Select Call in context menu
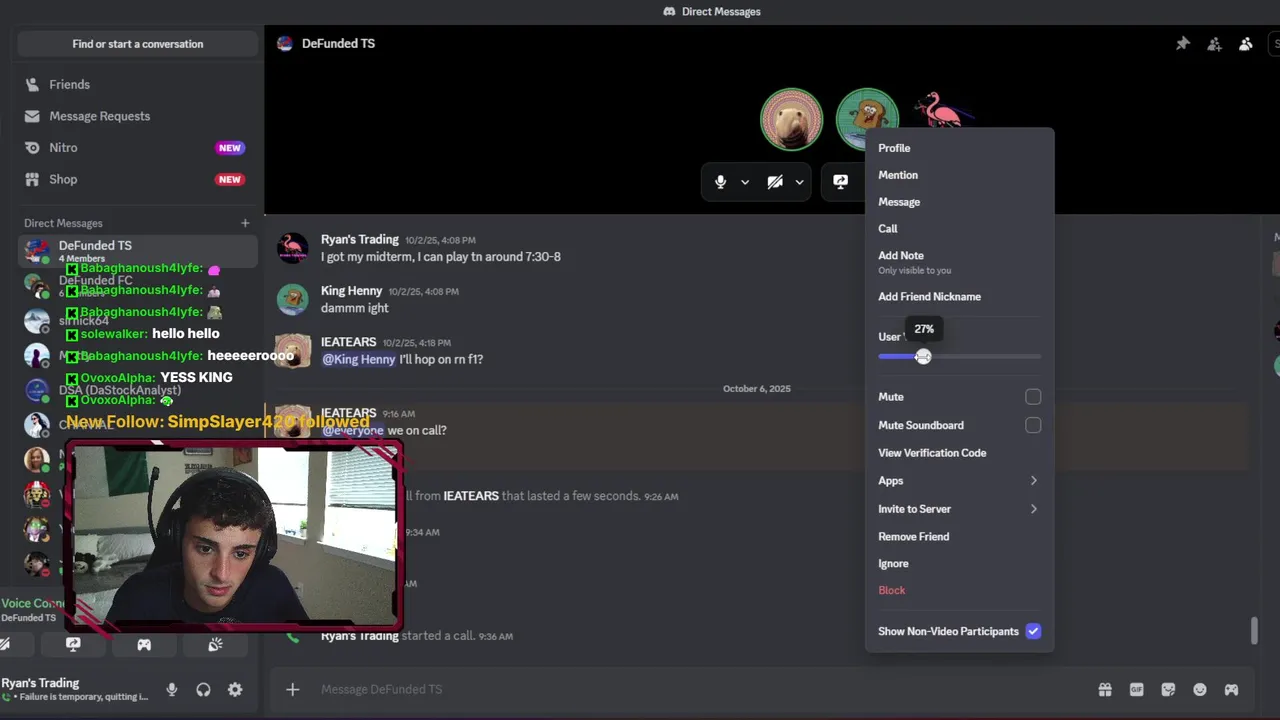 (959, 229)
